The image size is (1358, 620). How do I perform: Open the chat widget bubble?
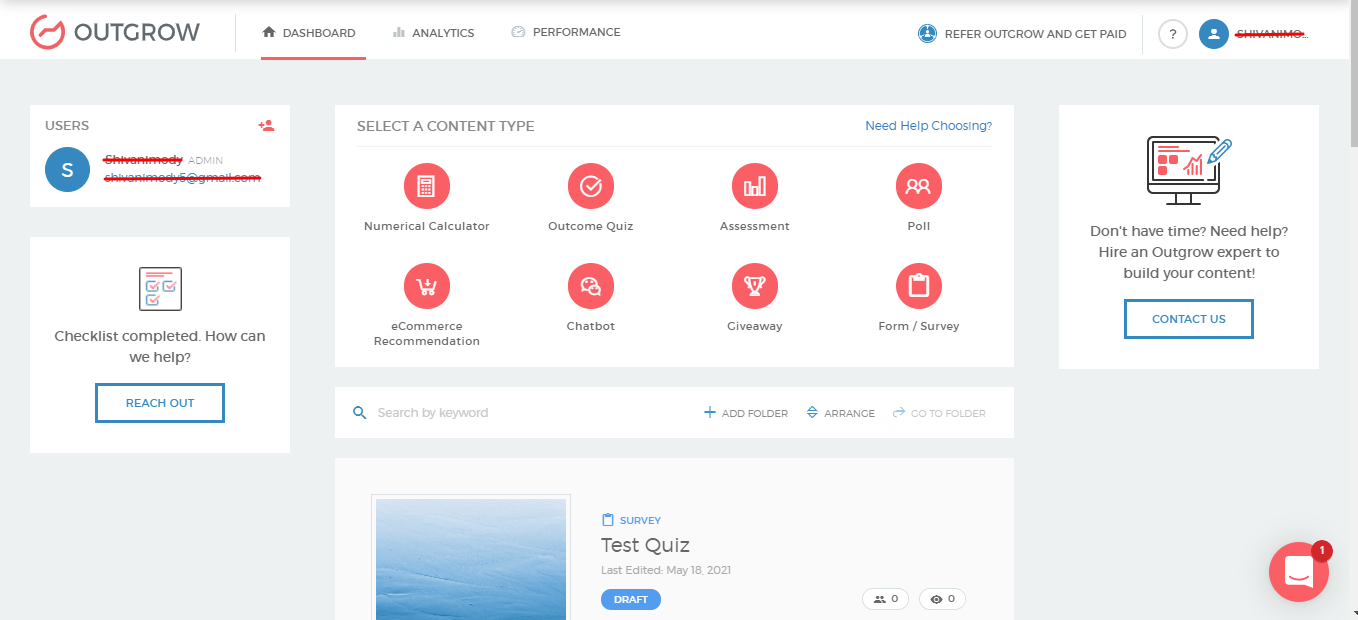(x=1298, y=572)
